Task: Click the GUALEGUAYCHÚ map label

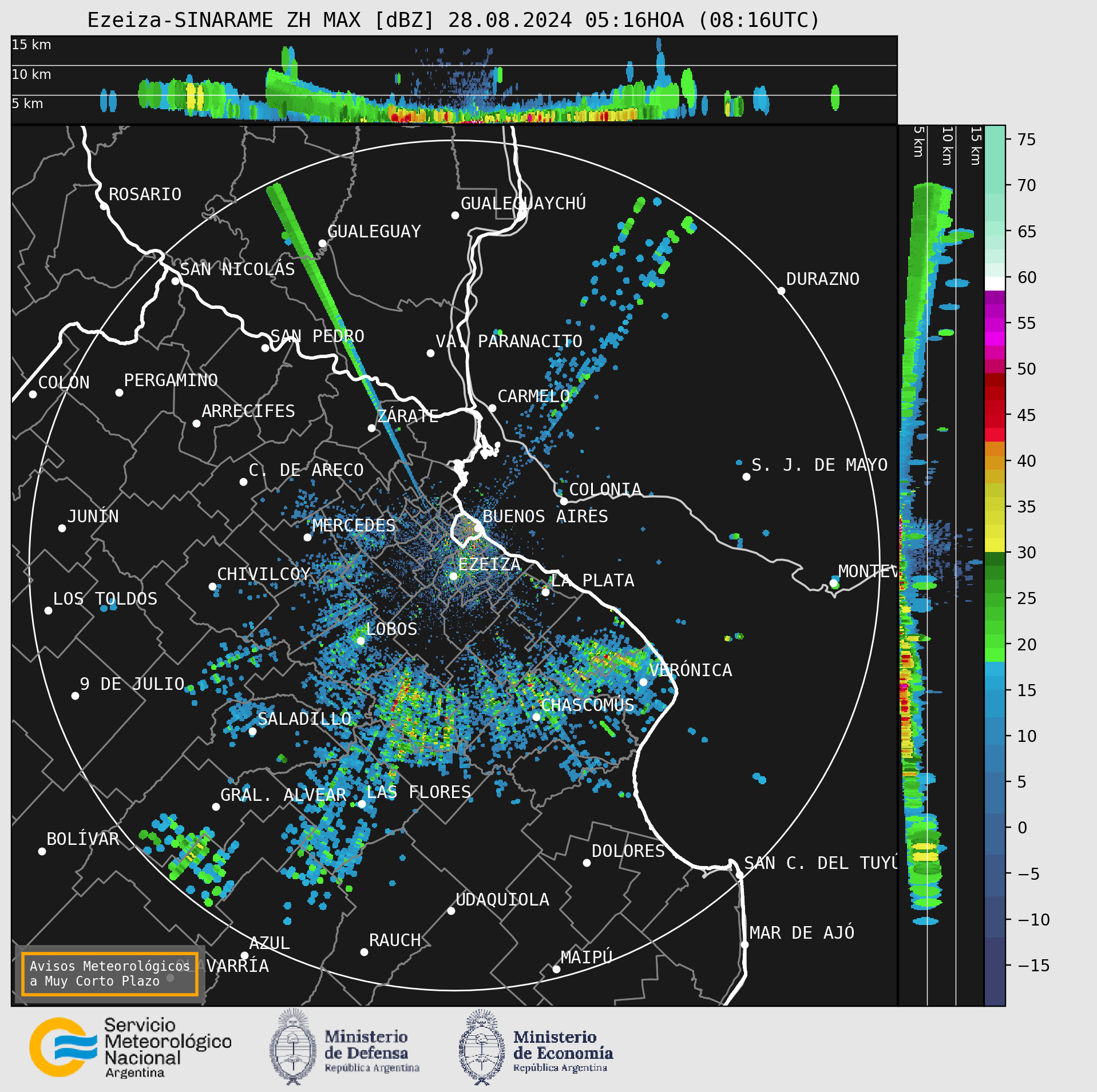Action: tap(523, 203)
